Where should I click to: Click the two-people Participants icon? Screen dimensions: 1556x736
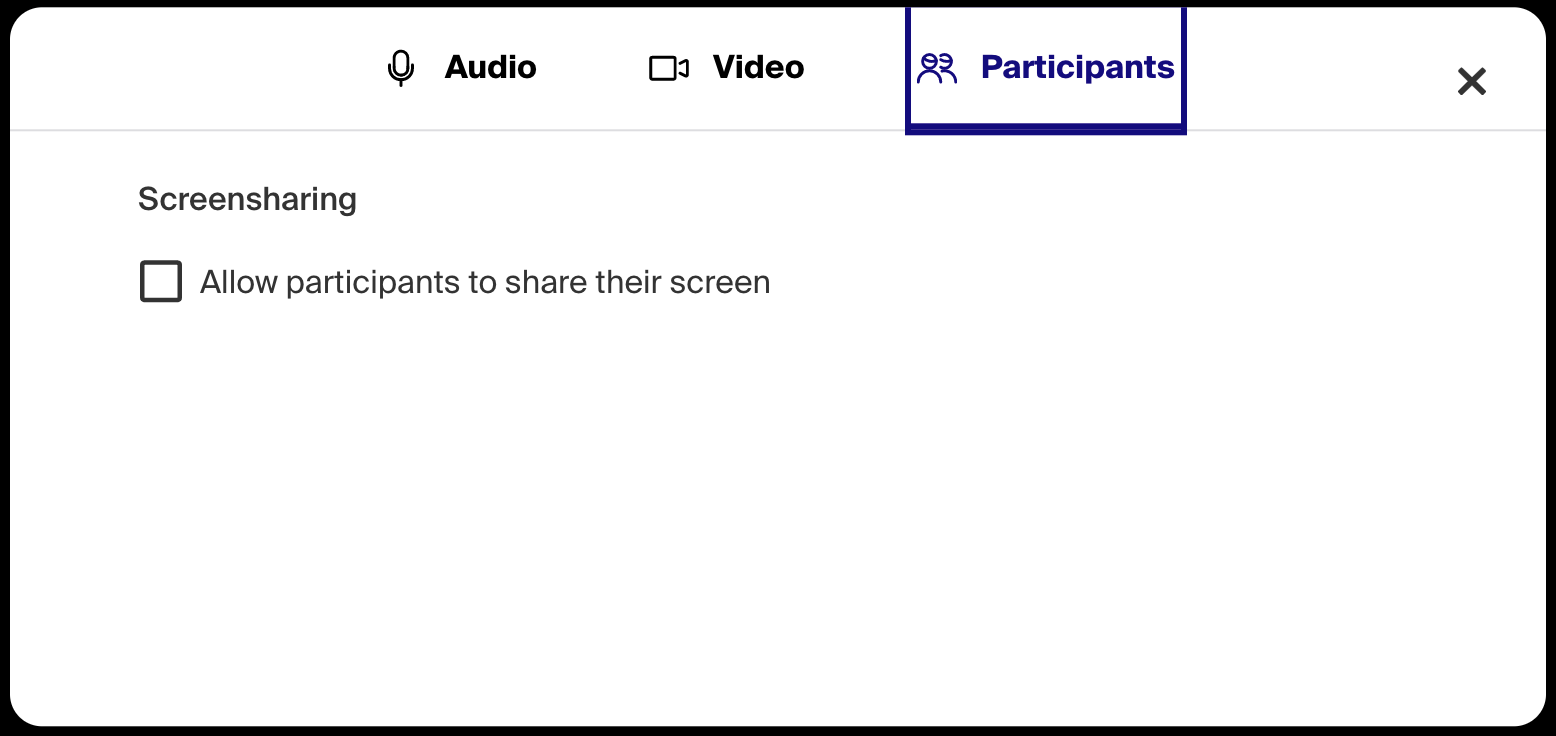937,68
